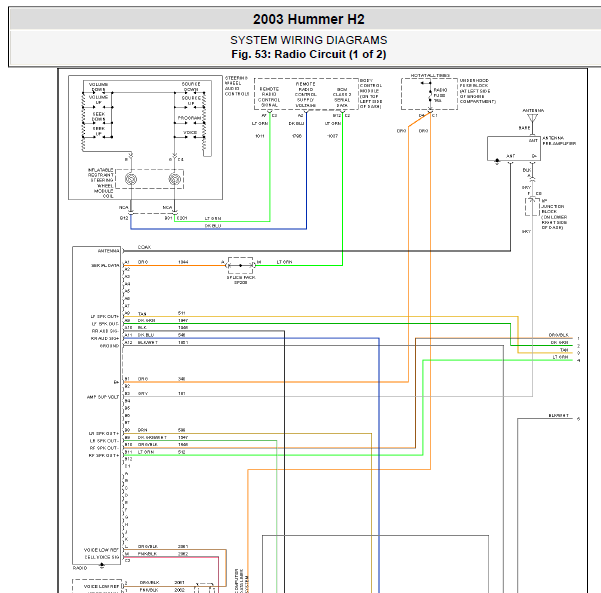Select the 'GROUND' radio pin label
601x593 pixels.
pyautogui.click(x=110, y=346)
